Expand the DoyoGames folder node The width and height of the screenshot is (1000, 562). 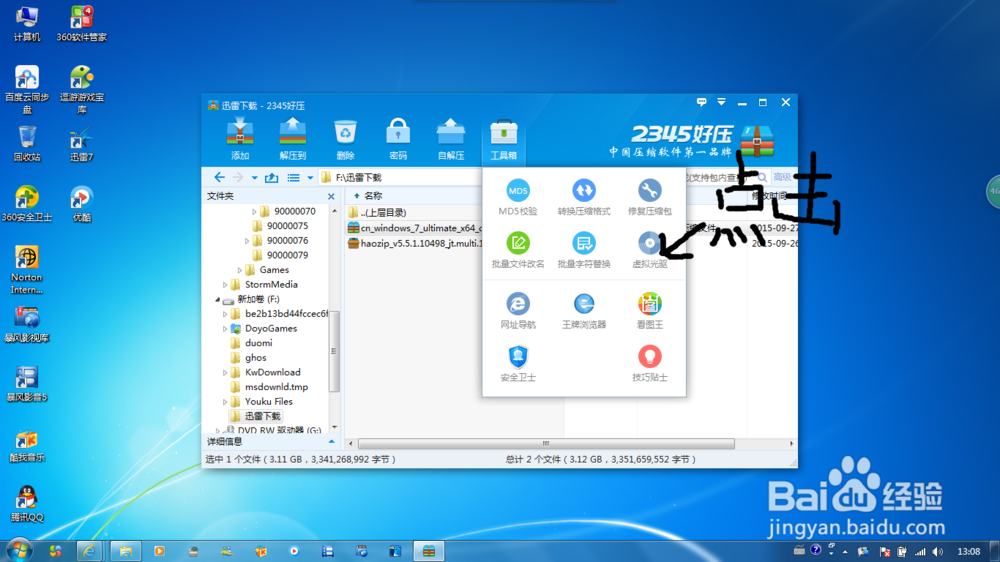tap(225, 329)
